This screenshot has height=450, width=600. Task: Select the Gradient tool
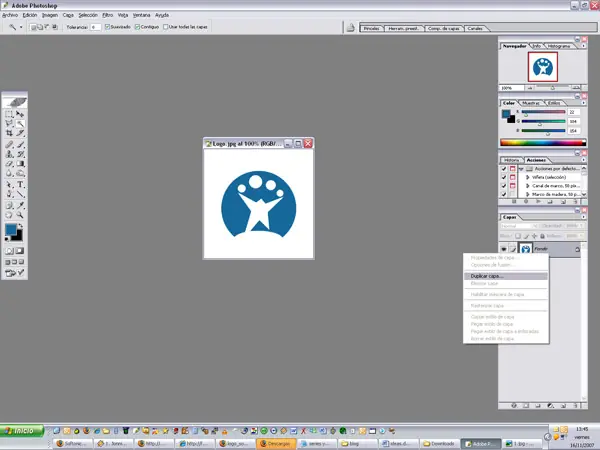coord(20,164)
